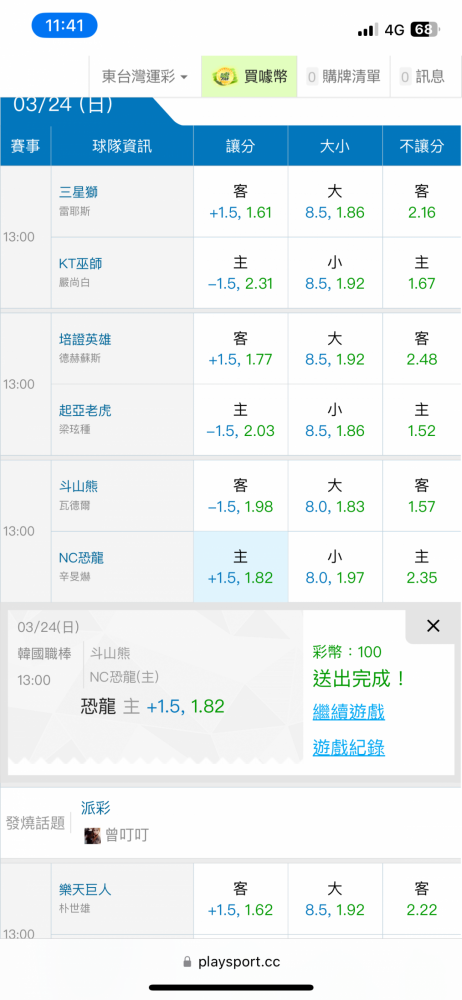462x1000 pixels.
Task: Open the 訊息 tab
Action: [422, 77]
